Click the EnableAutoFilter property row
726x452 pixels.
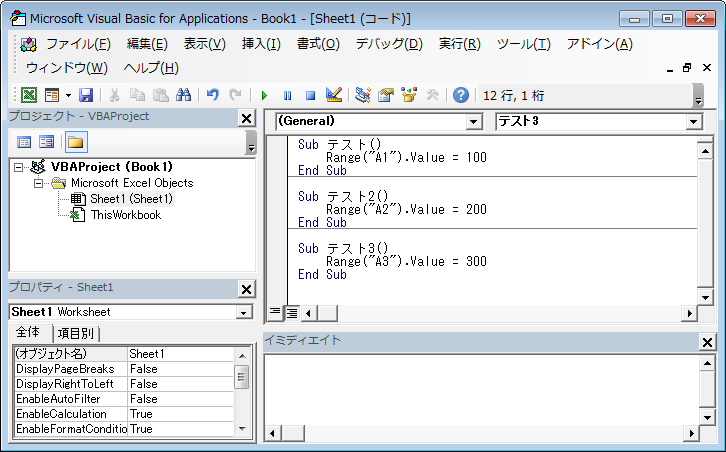(x=124, y=399)
